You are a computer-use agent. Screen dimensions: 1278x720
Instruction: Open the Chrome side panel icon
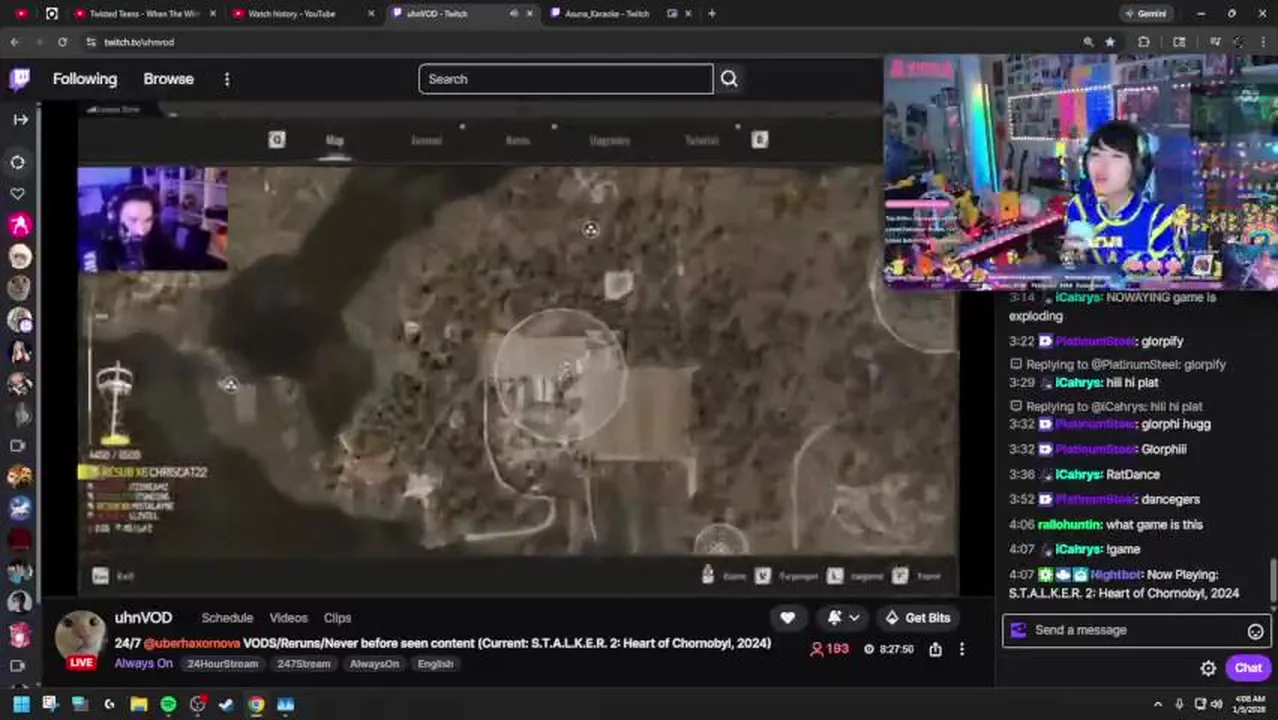1180,42
